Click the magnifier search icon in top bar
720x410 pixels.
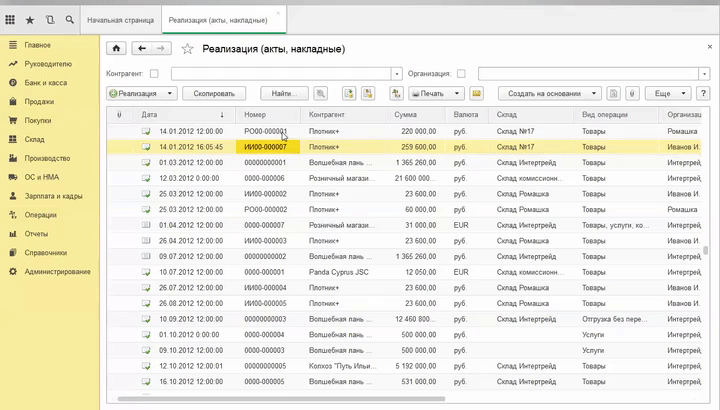[x=70, y=19]
